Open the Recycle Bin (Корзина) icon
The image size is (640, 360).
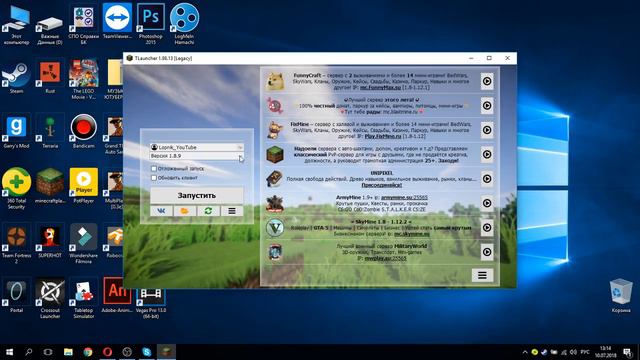pos(621,296)
